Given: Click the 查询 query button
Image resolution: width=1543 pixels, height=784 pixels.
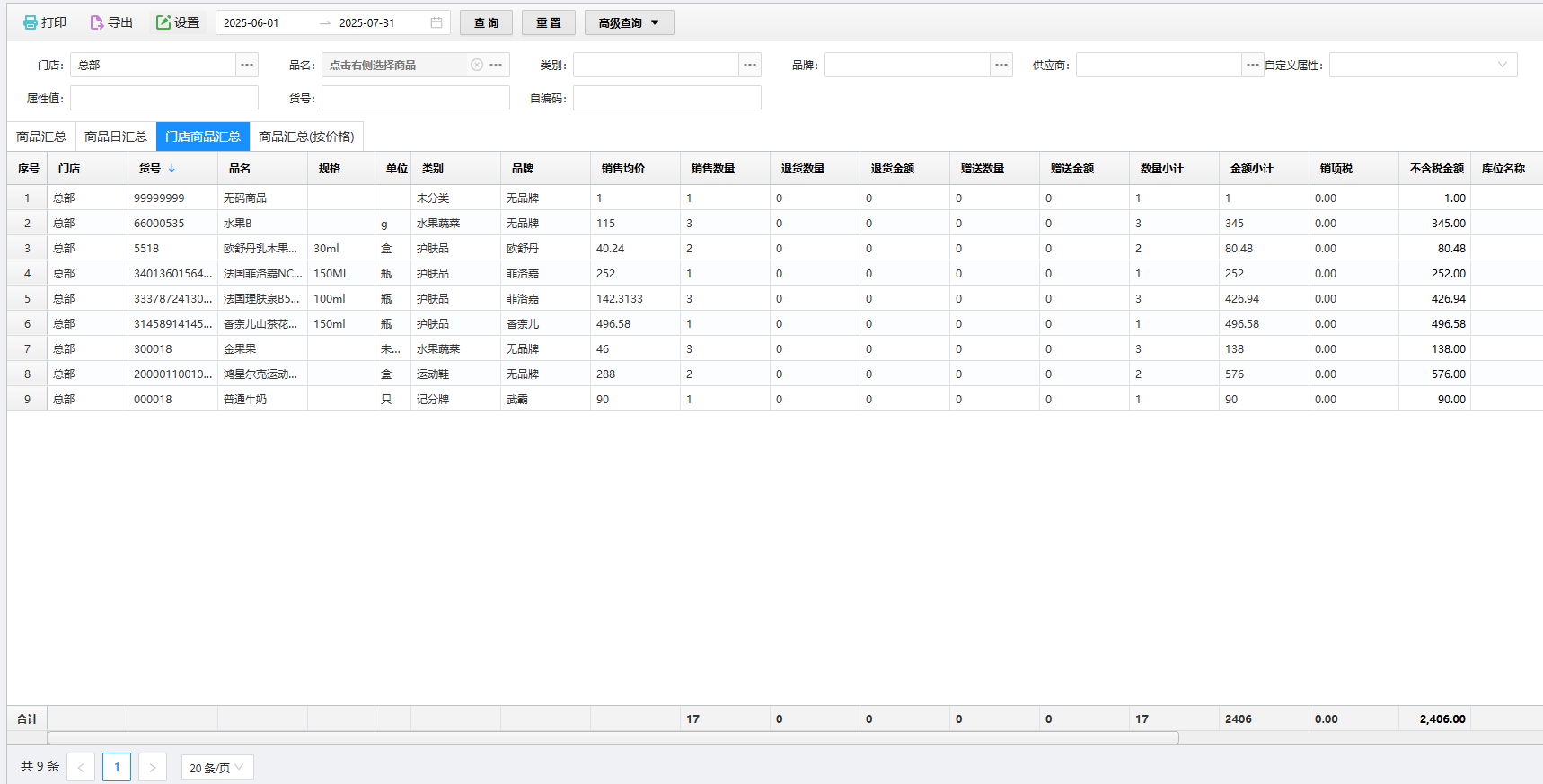Looking at the screenshot, I should click(486, 22).
